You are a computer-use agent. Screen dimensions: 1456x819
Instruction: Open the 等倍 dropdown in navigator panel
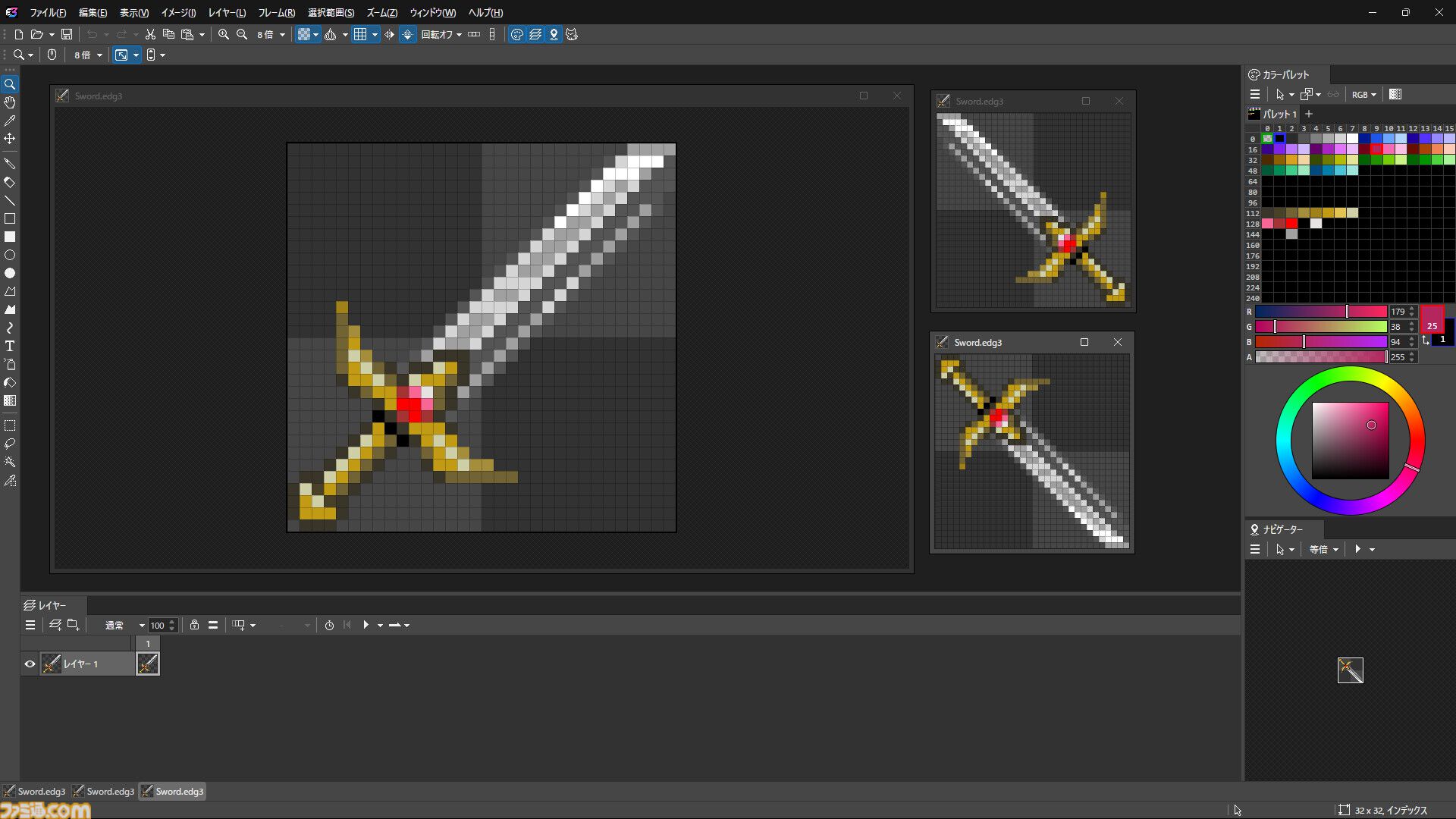(1324, 549)
